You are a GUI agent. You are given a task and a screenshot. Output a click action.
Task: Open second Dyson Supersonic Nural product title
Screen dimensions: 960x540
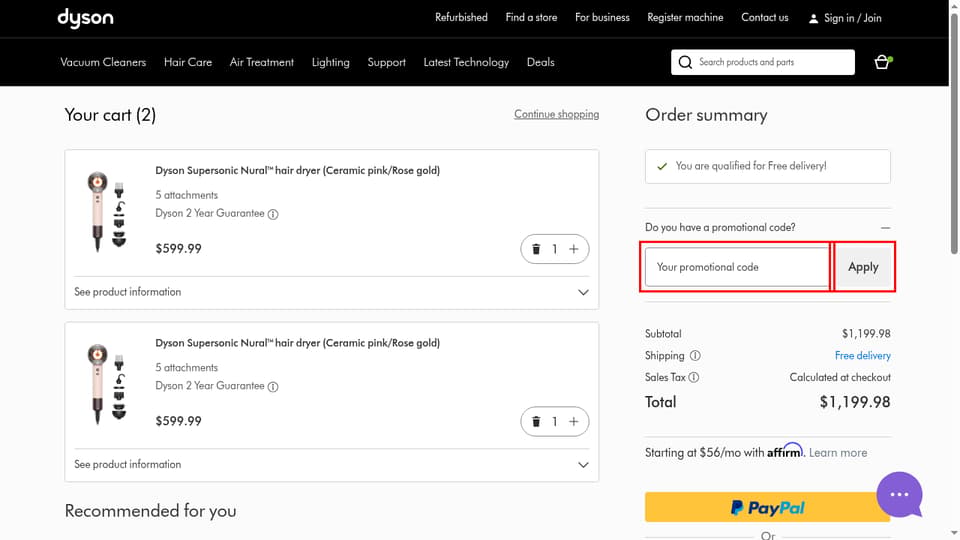298,343
